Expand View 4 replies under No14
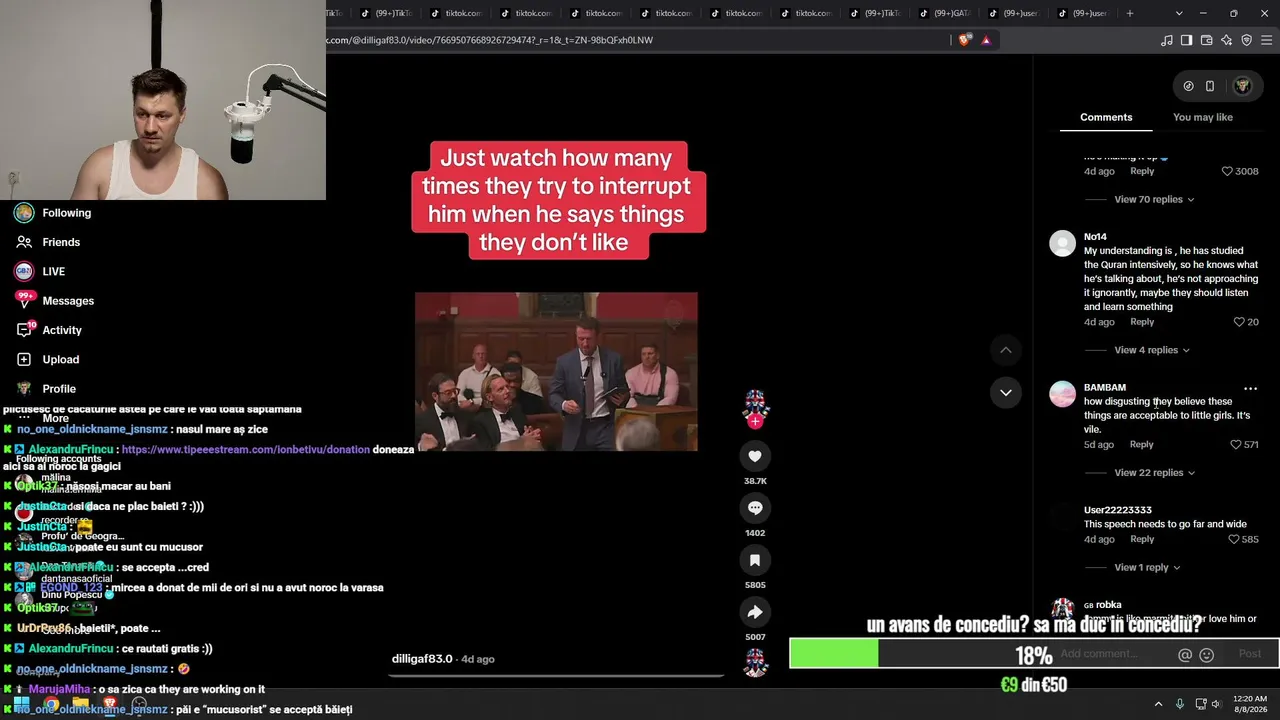The width and height of the screenshot is (1280, 720). coord(1152,350)
